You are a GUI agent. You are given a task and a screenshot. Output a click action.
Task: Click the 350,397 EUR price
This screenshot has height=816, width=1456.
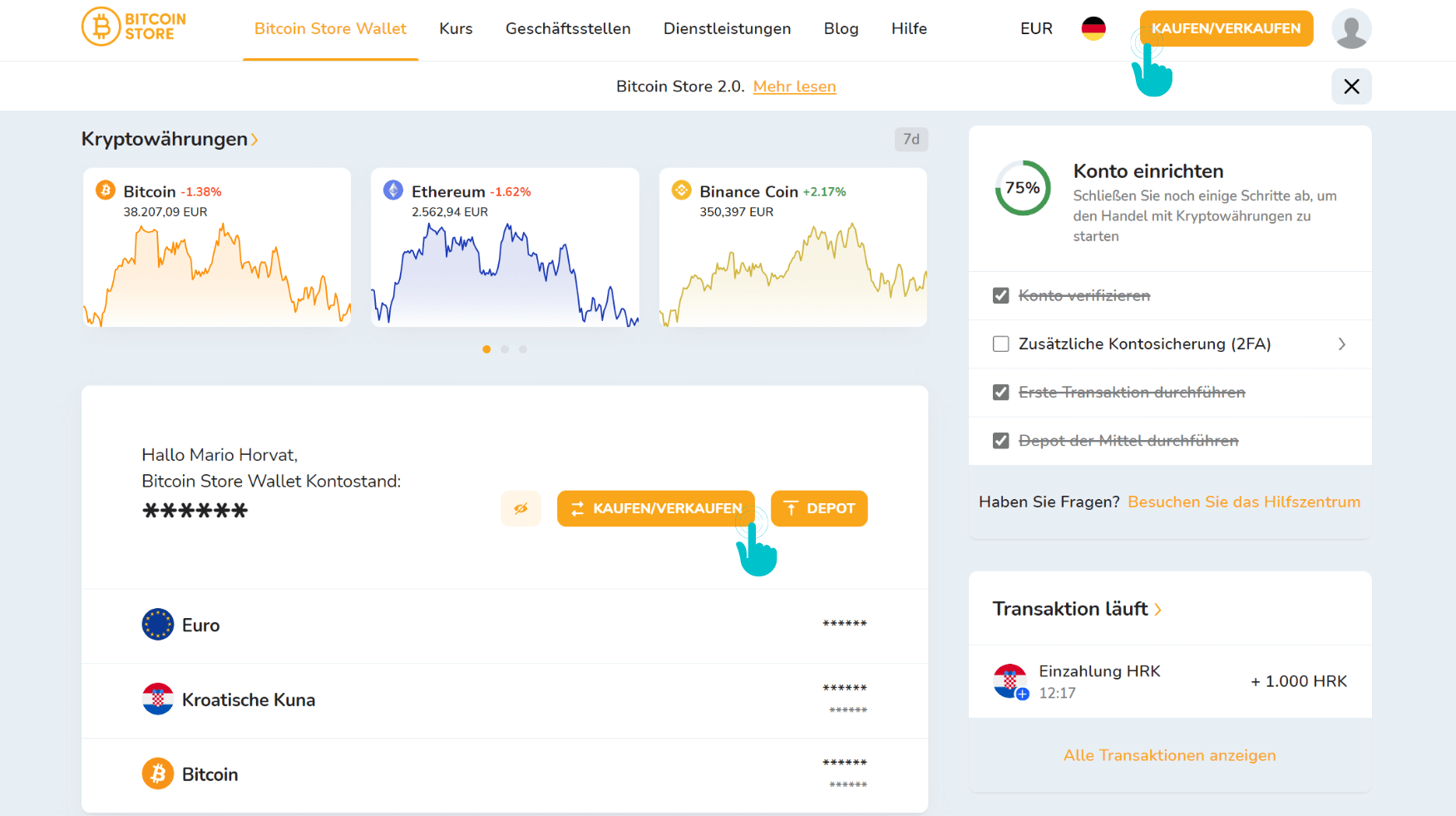click(737, 212)
